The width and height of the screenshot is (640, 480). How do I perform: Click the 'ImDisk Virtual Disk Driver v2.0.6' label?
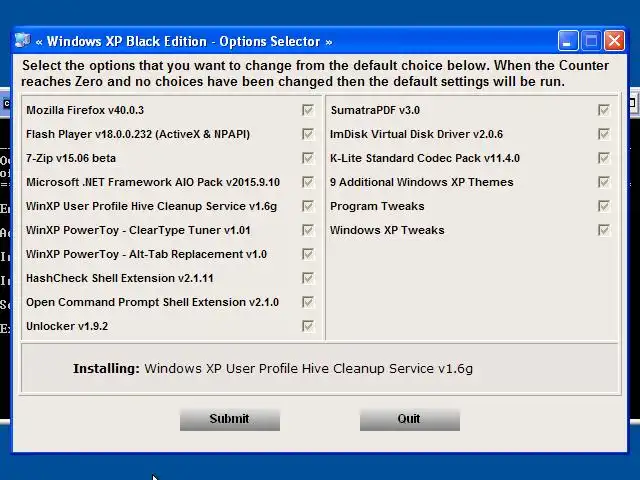click(x=416, y=134)
